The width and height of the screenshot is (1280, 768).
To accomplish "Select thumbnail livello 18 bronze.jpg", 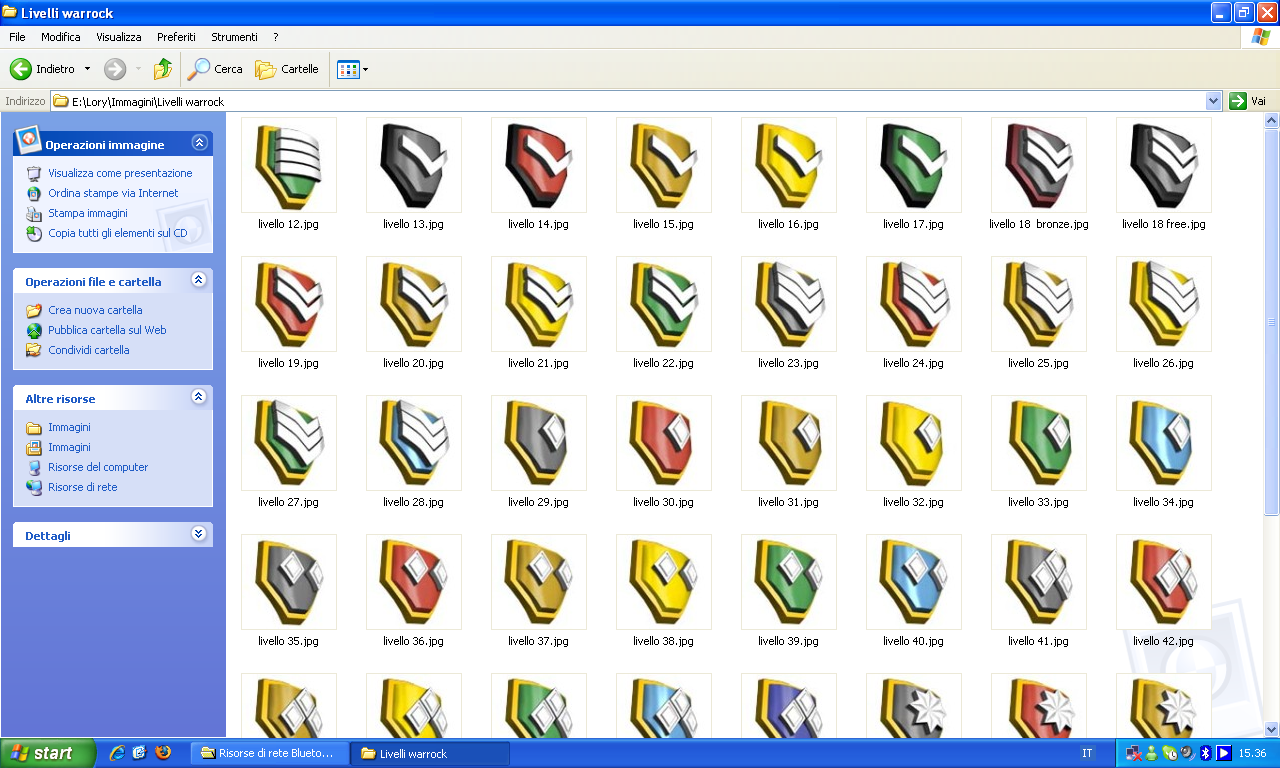I will pos(1039,165).
